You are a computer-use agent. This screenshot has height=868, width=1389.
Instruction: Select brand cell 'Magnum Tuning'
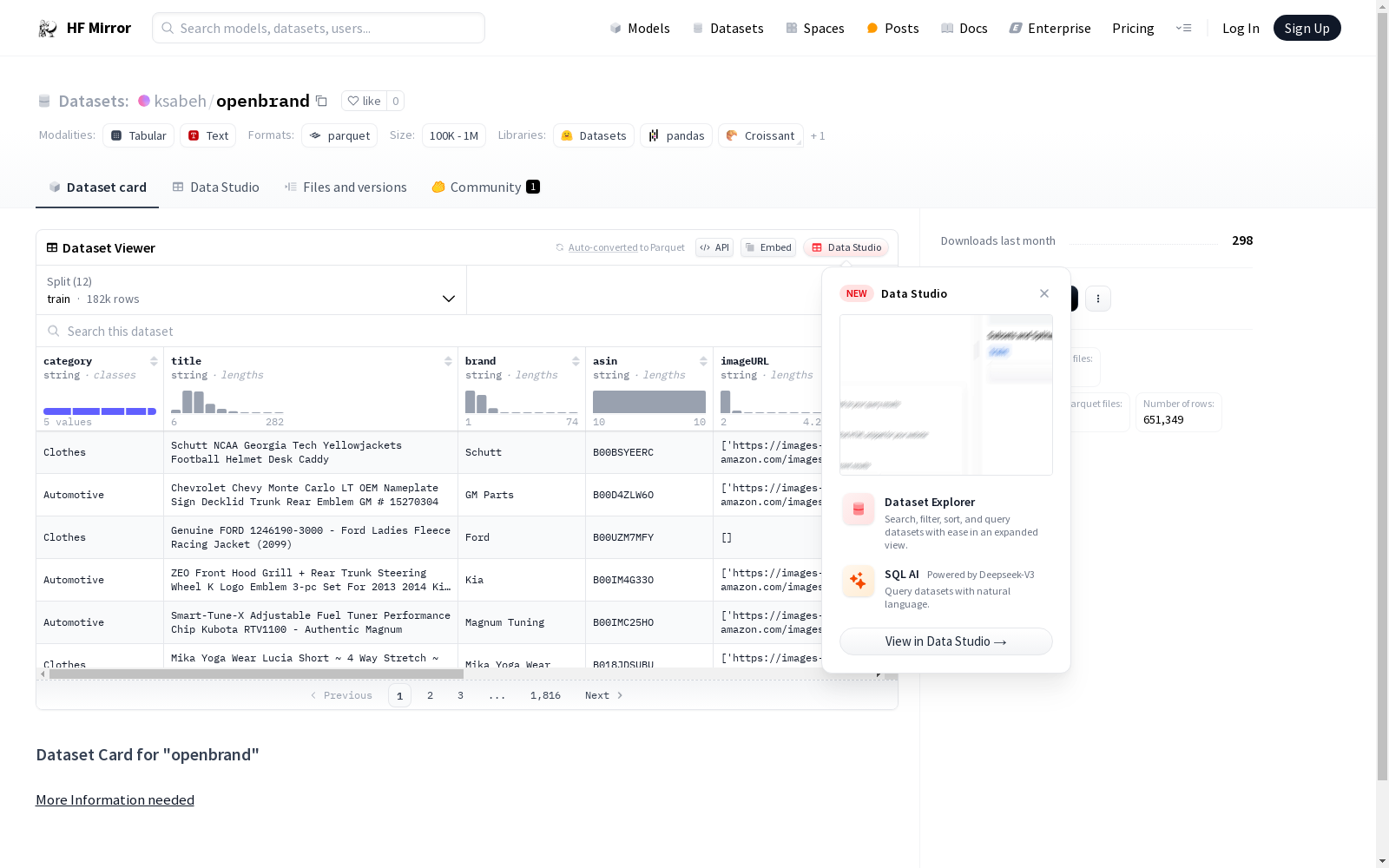[x=521, y=622]
